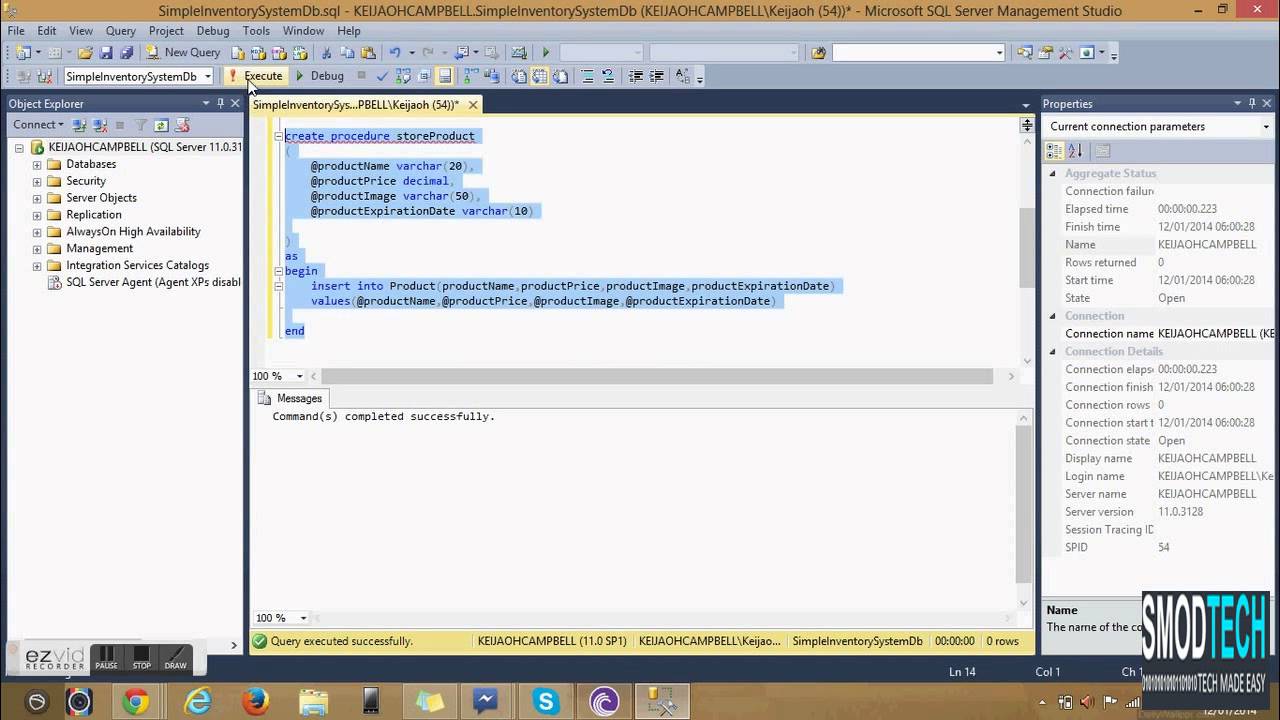The height and width of the screenshot is (720, 1280).
Task: Click the Parse checkmark icon
Action: click(382, 76)
